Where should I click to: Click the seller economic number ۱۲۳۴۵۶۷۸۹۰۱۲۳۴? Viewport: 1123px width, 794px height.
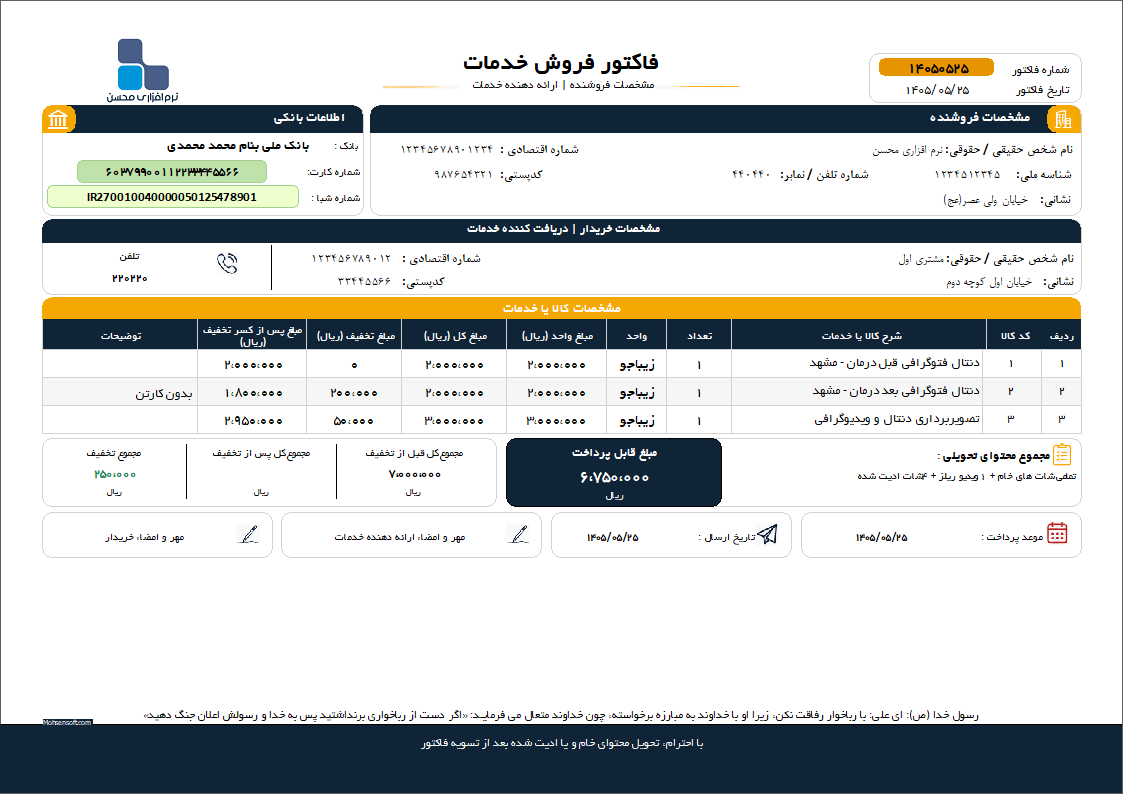(447, 150)
